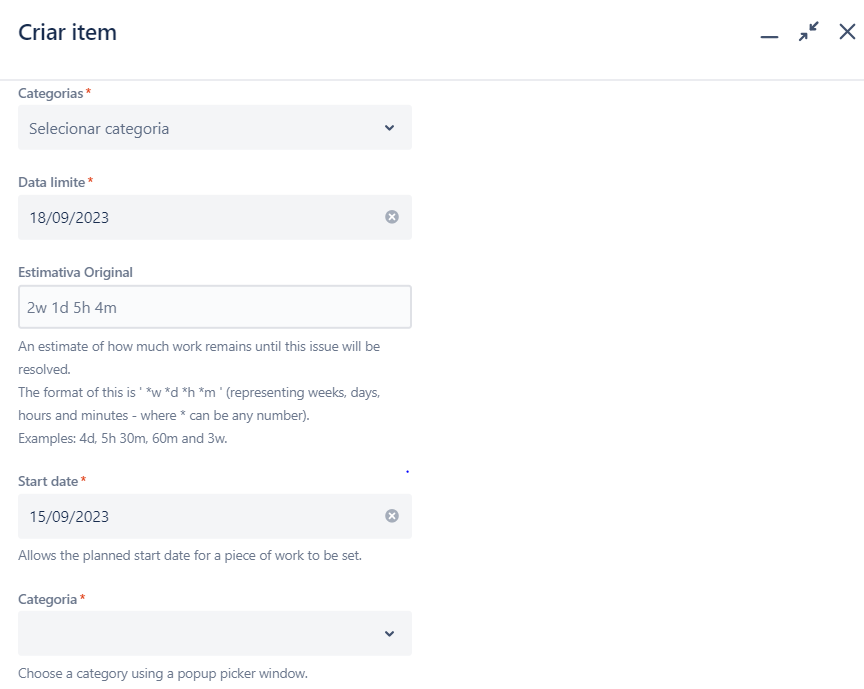
Task: Click the Start date label
Action: (x=48, y=481)
